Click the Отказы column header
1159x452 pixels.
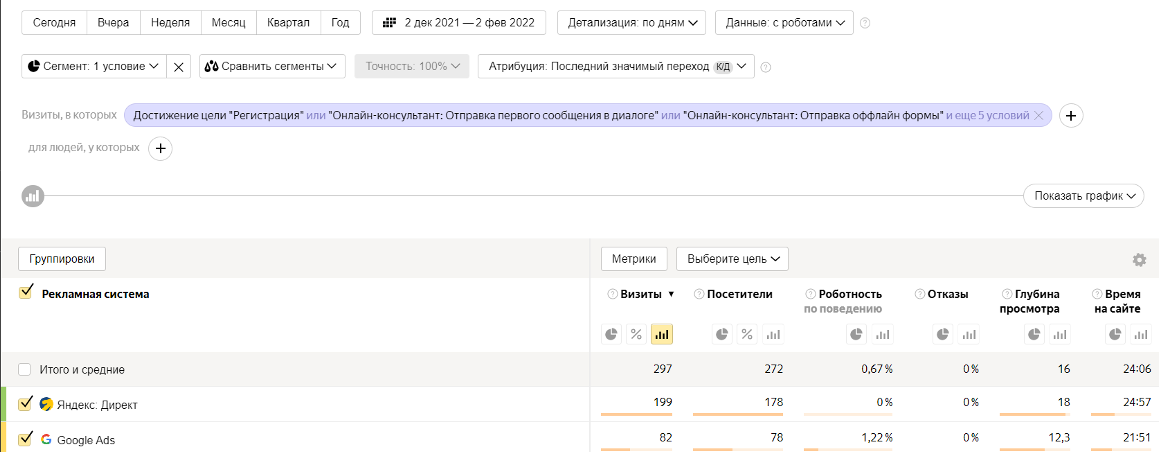(948, 294)
